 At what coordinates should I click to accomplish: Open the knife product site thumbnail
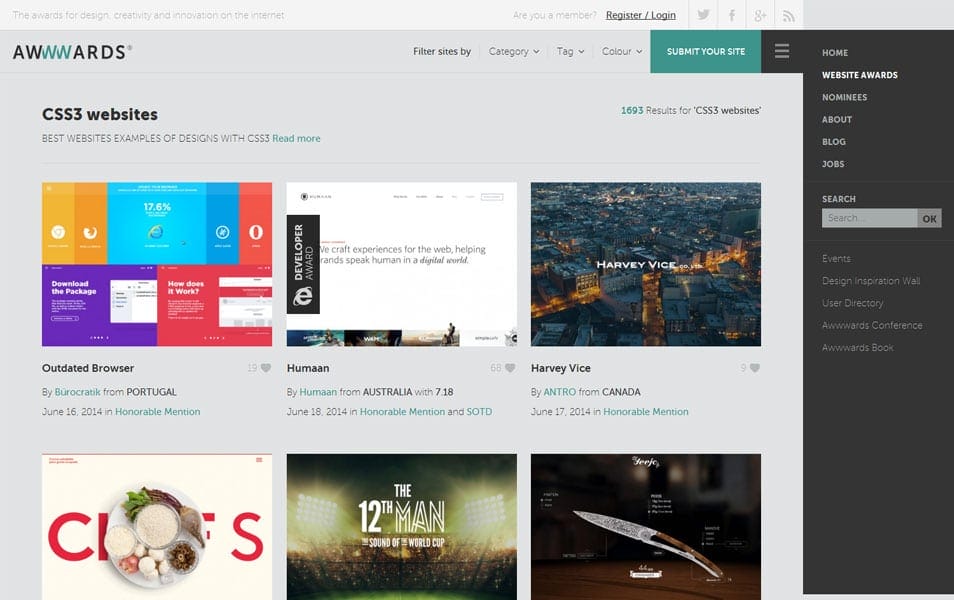pyautogui.click(x=646, y=527)
